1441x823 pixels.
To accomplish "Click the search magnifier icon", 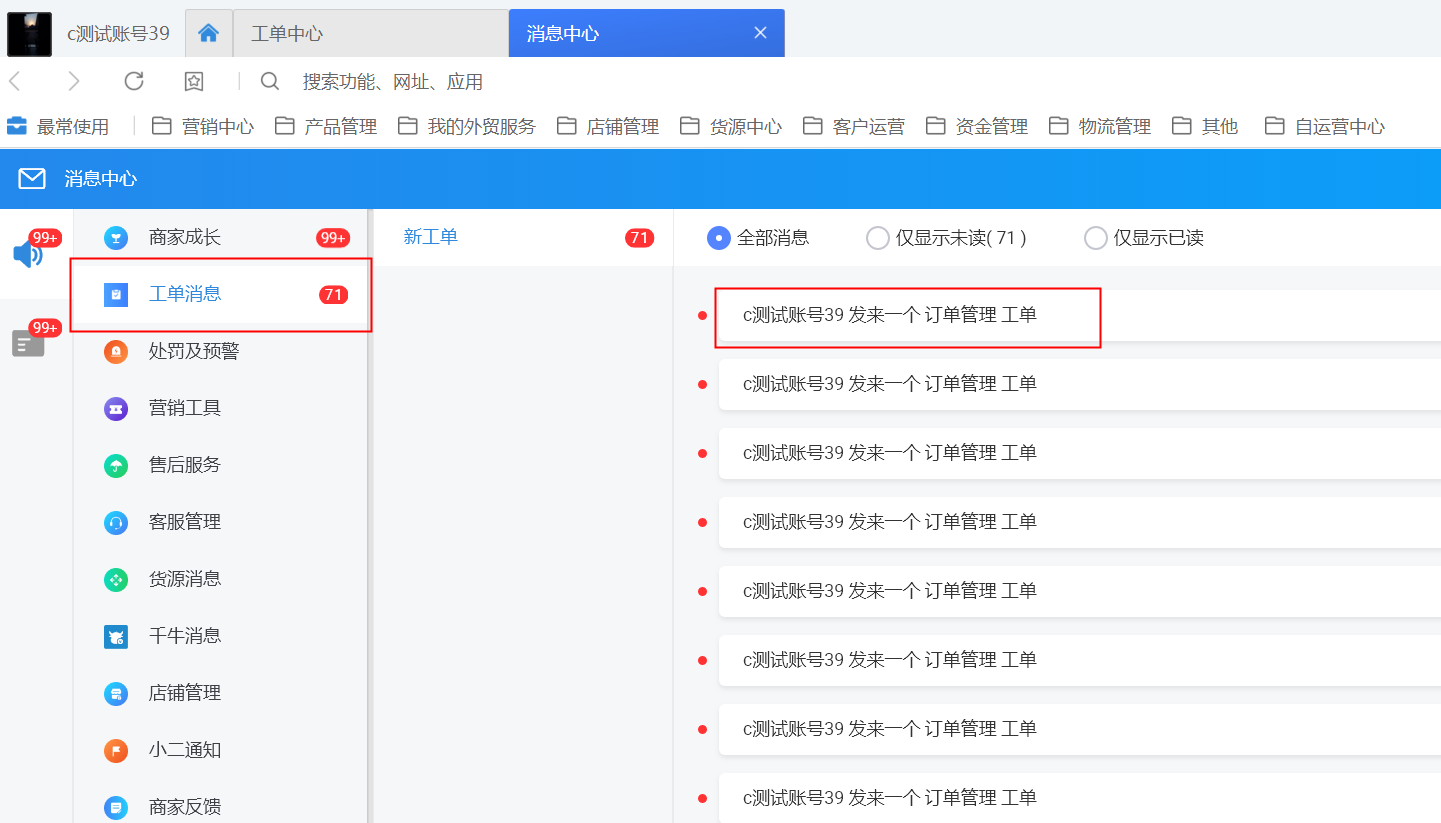I will [x=270, y=81].
